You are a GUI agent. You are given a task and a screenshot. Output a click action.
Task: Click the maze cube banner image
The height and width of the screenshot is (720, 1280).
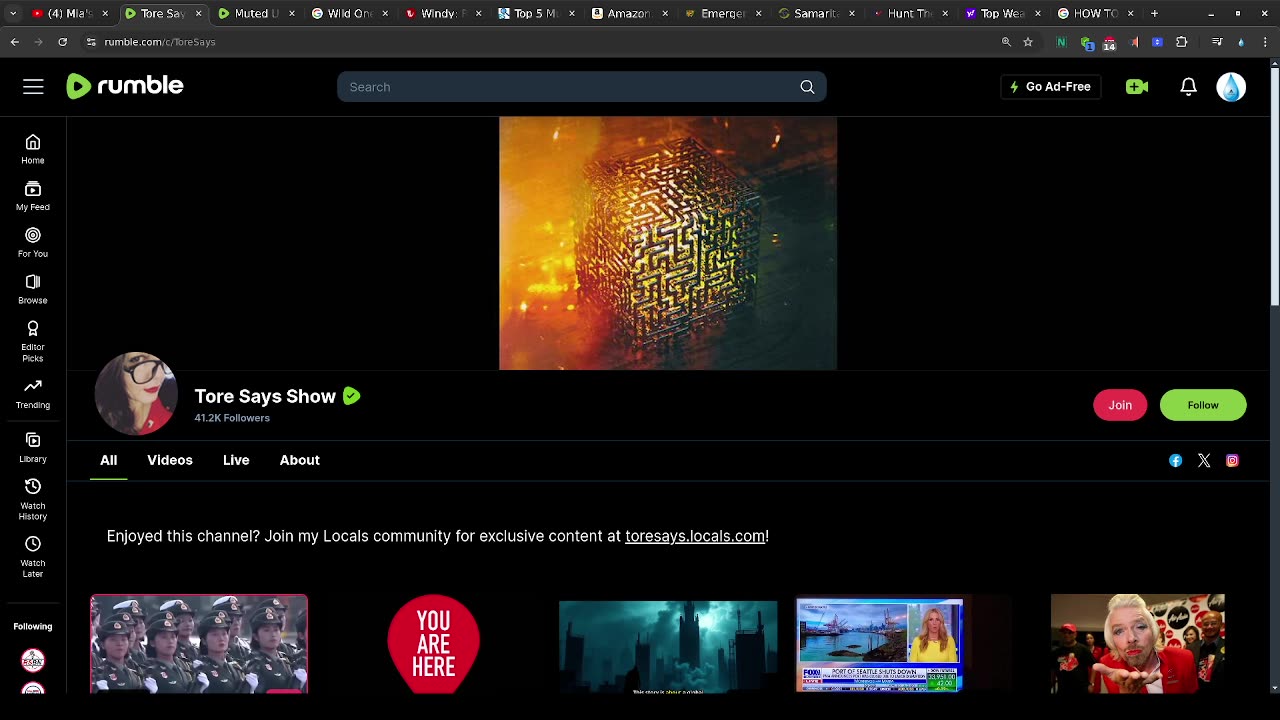click(x=668, y=243)
